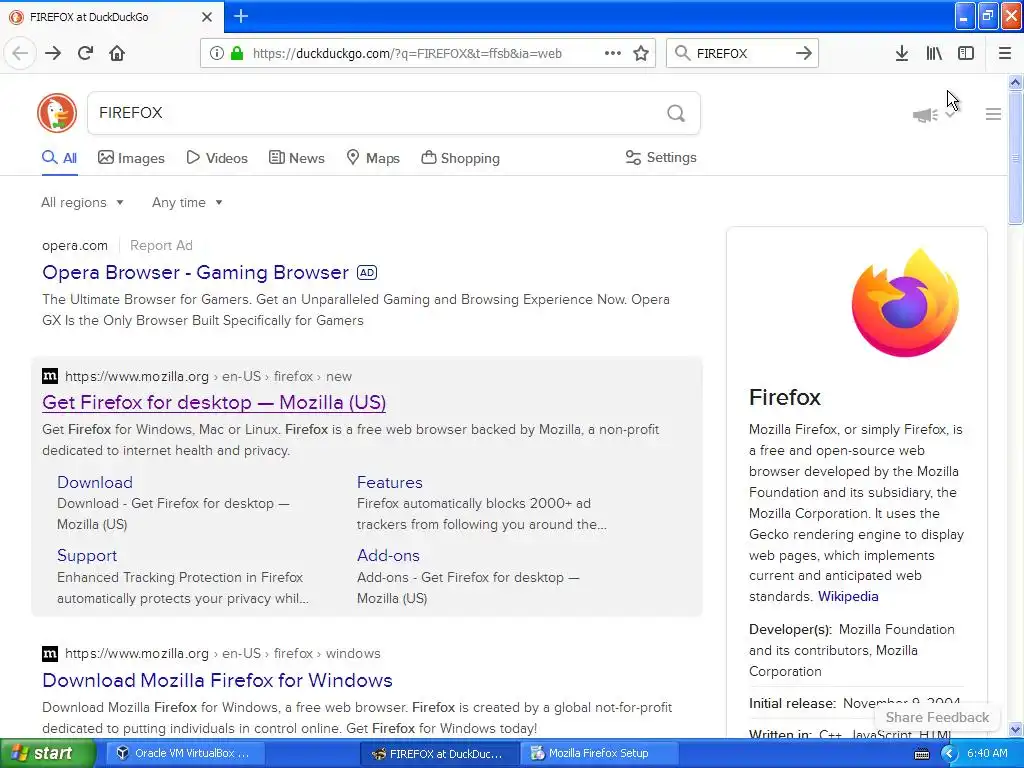Click the mozilla.org favicon of windows result

point(50,653)
